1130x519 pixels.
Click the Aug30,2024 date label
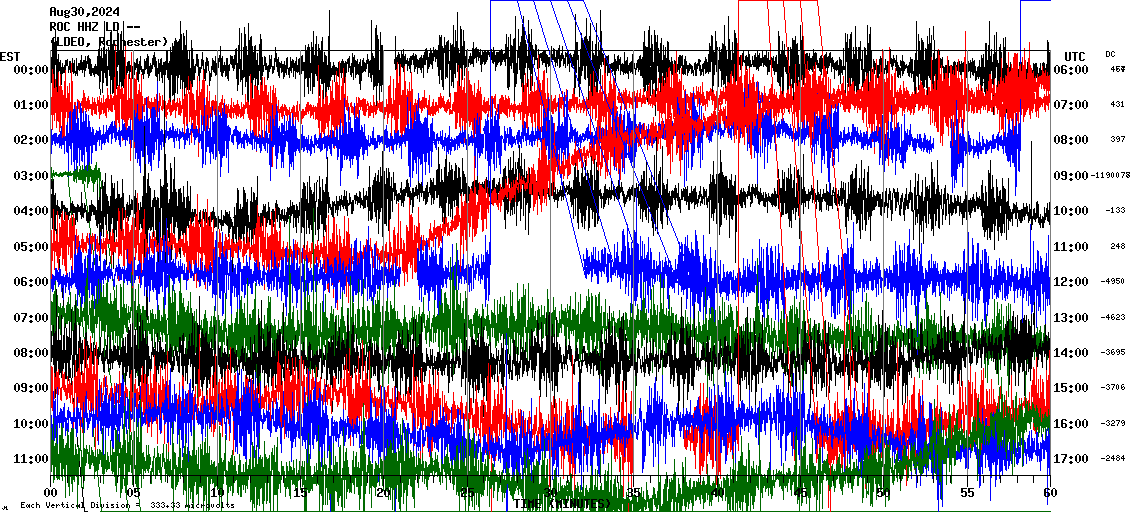coord(84,12)
